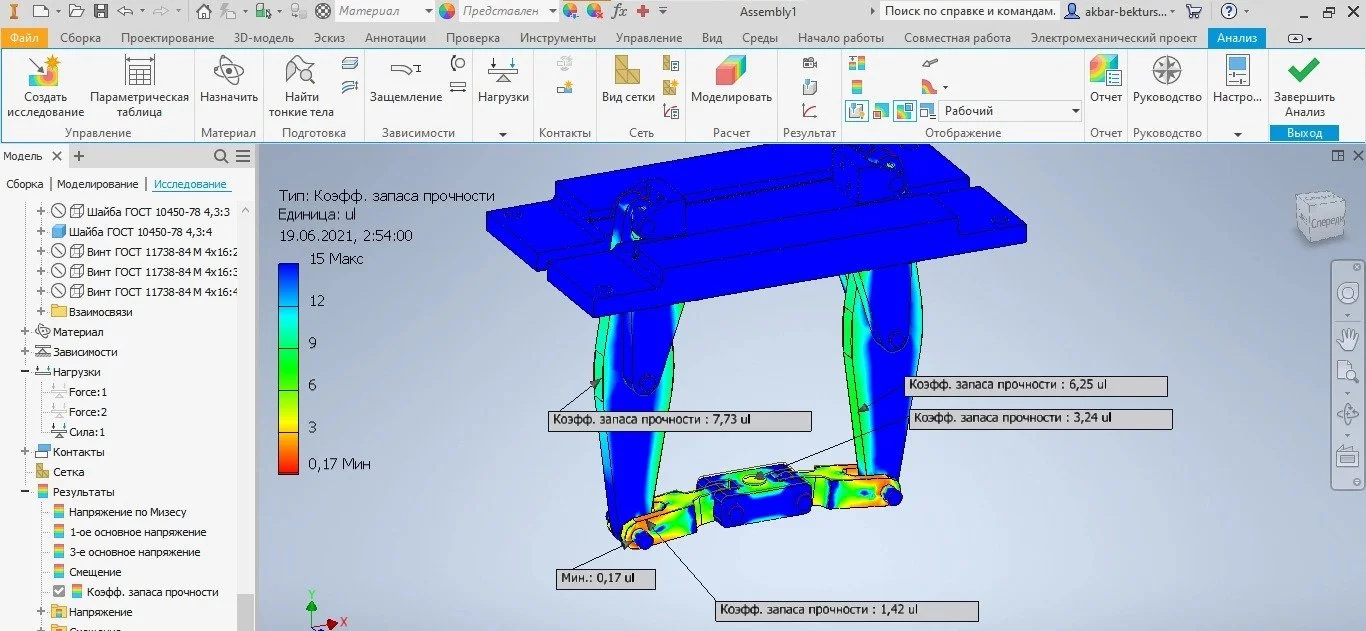Collapse the Нагрузки tree node

(26, 372)
